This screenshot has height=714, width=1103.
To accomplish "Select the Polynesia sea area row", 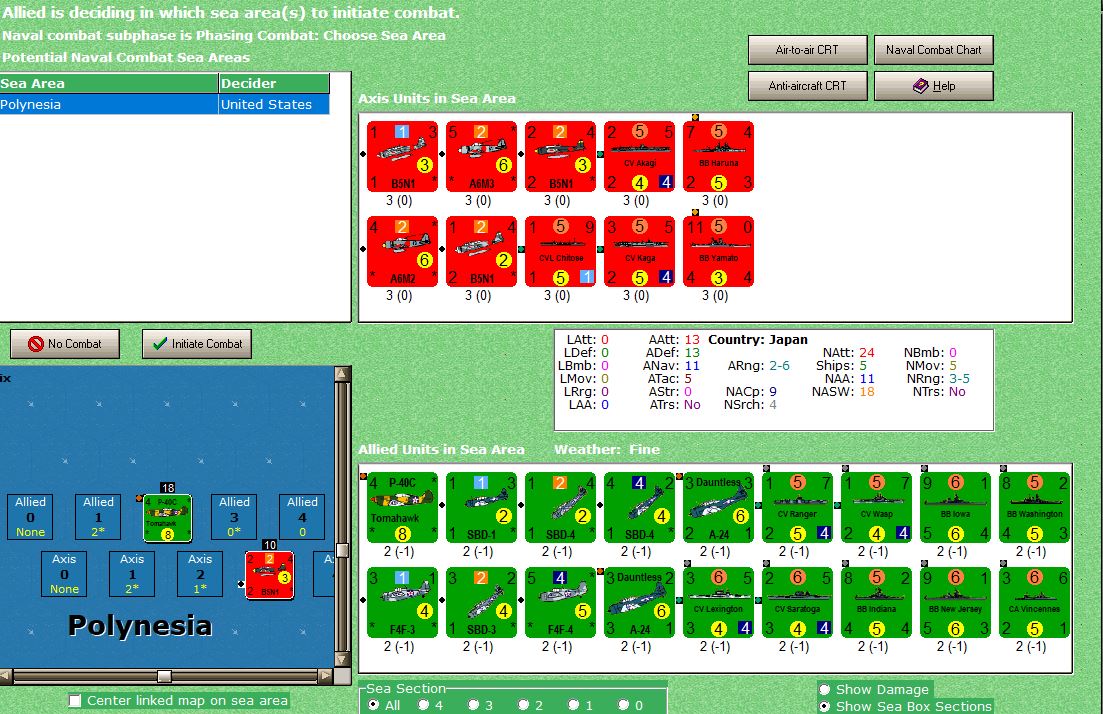I will pyautogui.click(x=165, y=104).
